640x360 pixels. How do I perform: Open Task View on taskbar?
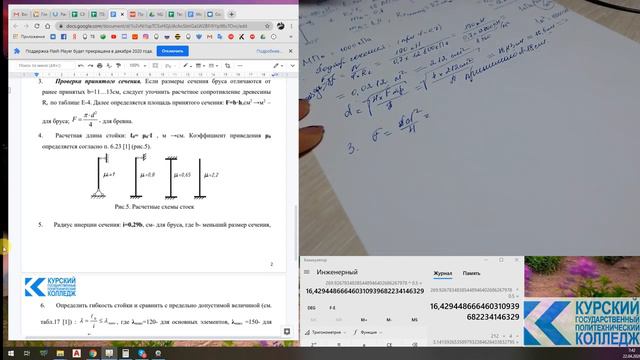27,353
